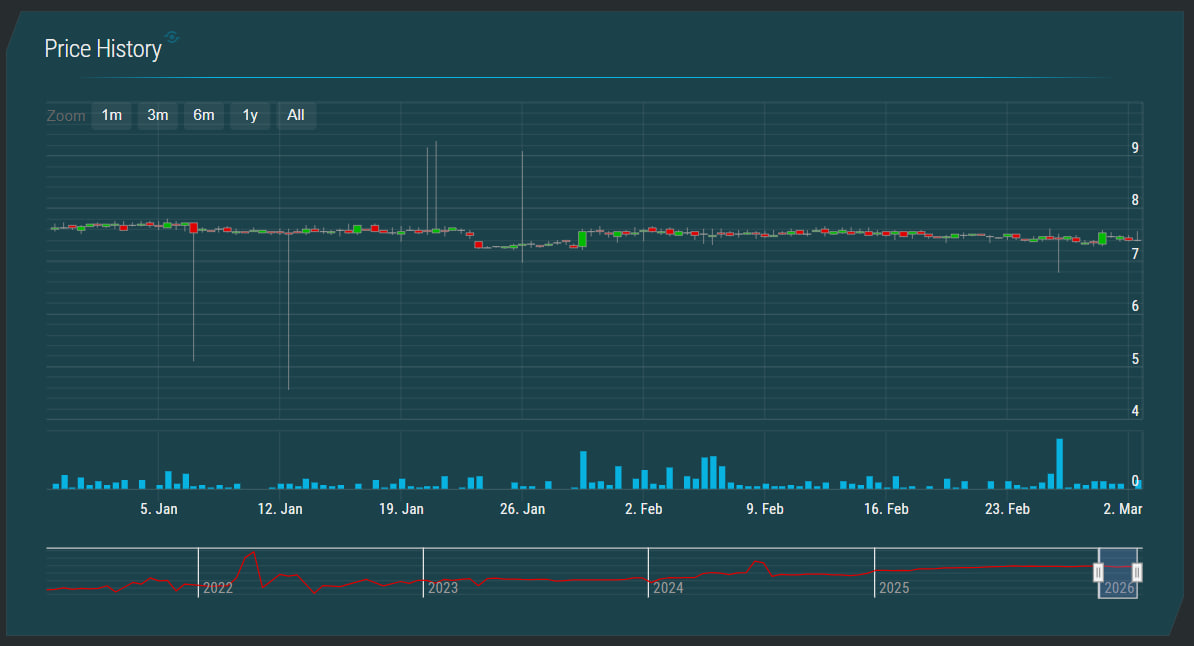Switch zoom to 6m

pyautogui.click(x=203, y=115)
